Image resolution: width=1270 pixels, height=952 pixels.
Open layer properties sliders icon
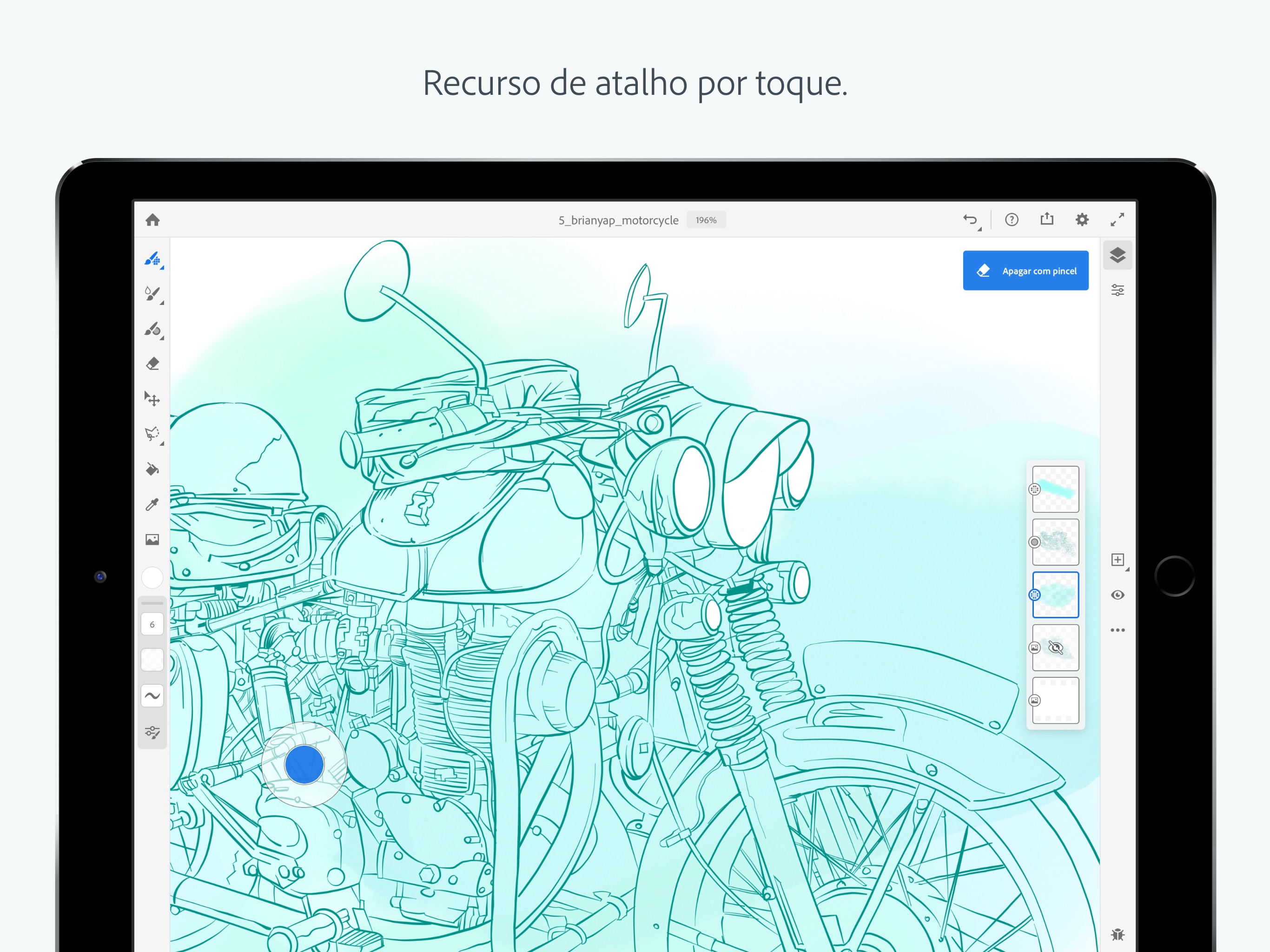pos(1117,291)
